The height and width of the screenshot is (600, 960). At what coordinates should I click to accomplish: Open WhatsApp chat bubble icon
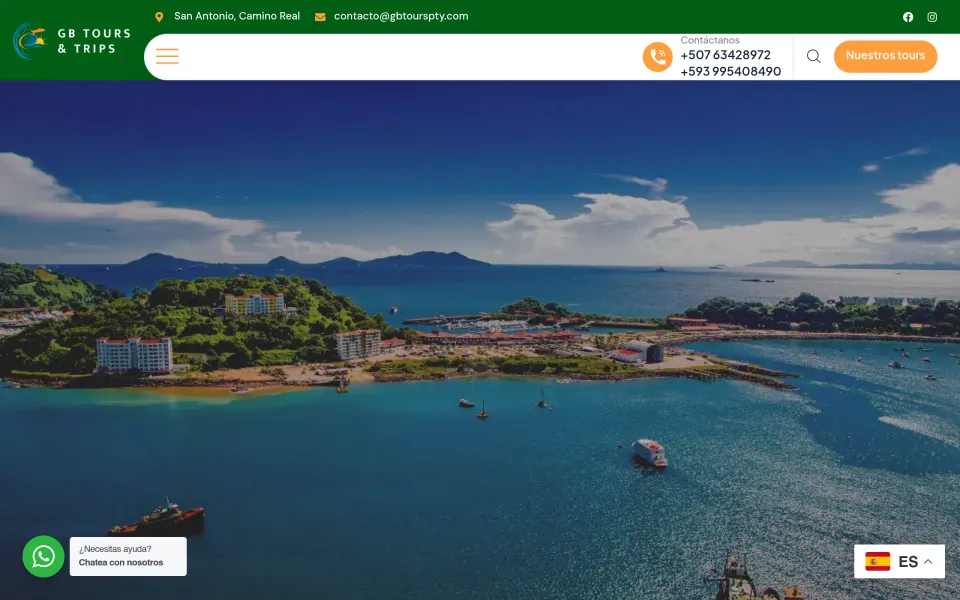pyautogui.click(x=43, y=557)
